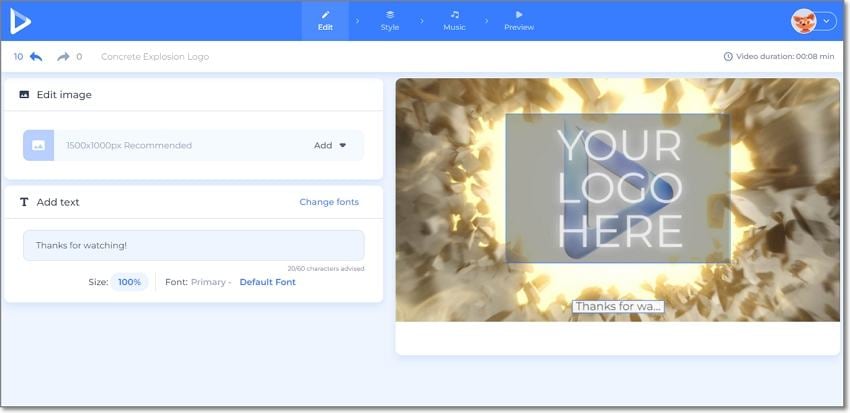The width and height of the screenshot is (850, 413).
Task: Select the Thanks for wa... text box in preview
Action: pyautogui.click(x=618, y=306)
